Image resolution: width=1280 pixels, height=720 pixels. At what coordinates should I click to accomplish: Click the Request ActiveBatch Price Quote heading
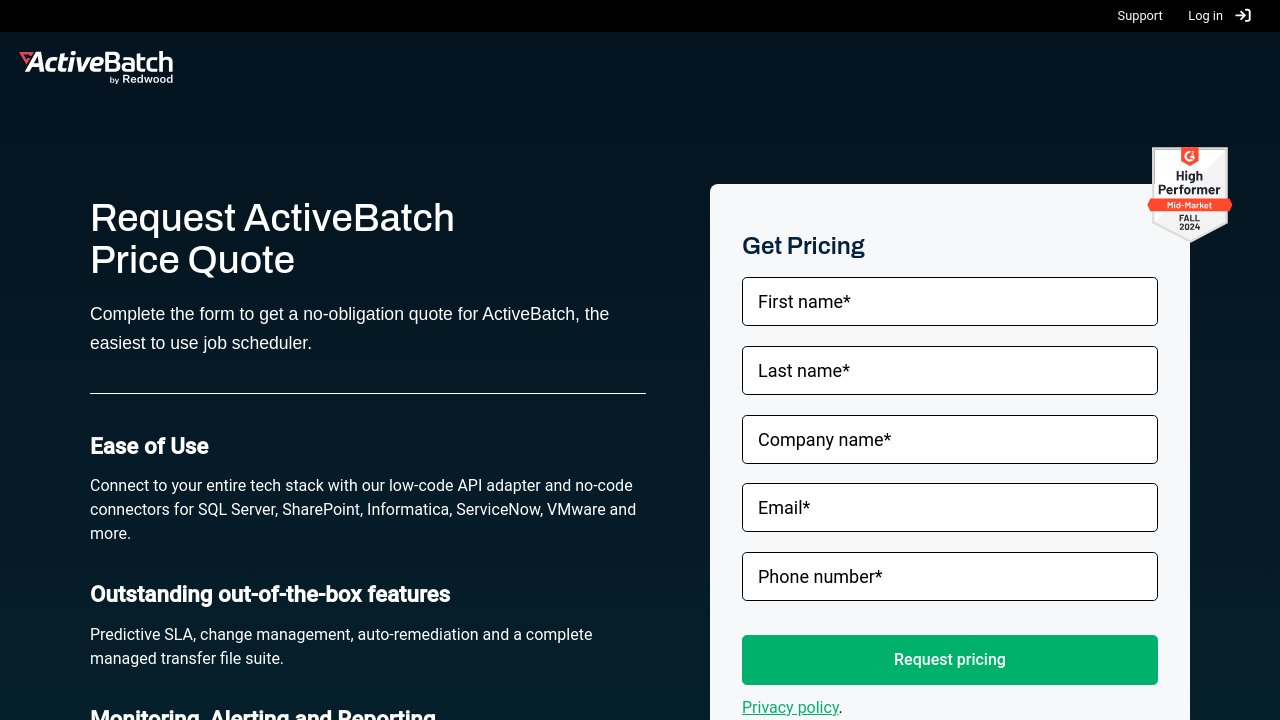(272, 239)
